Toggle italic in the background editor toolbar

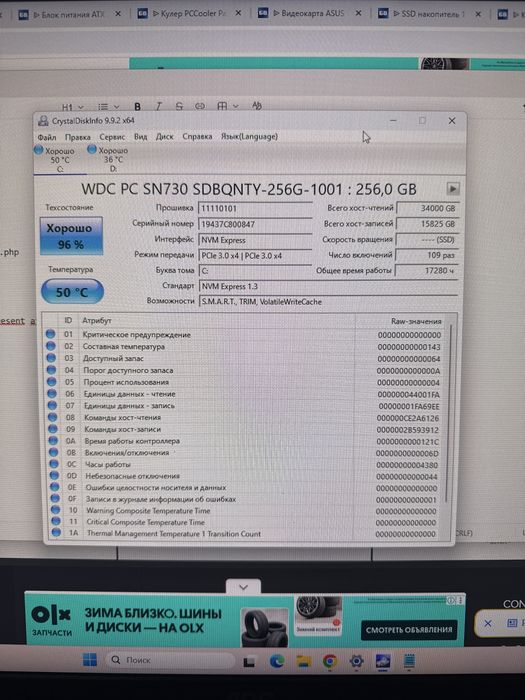coord(158,106)
